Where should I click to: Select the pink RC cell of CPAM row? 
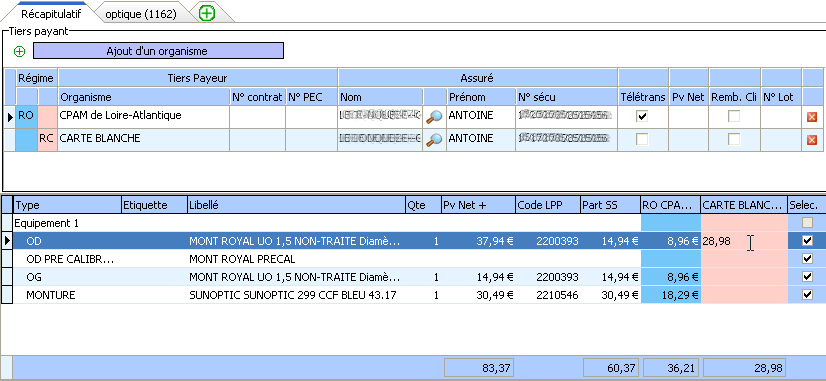pos(47,117)
